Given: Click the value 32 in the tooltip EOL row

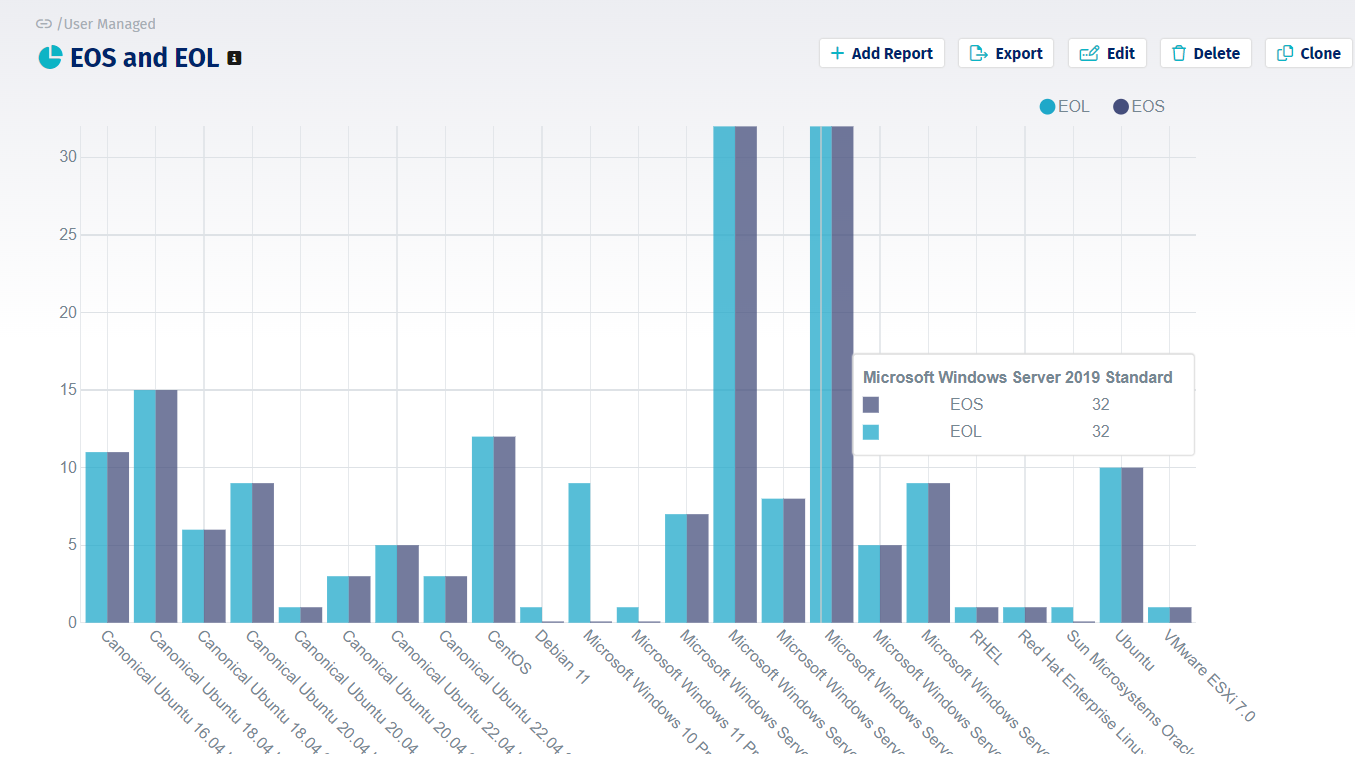Looking at the screenshot, I should [x=1101, y=432].
